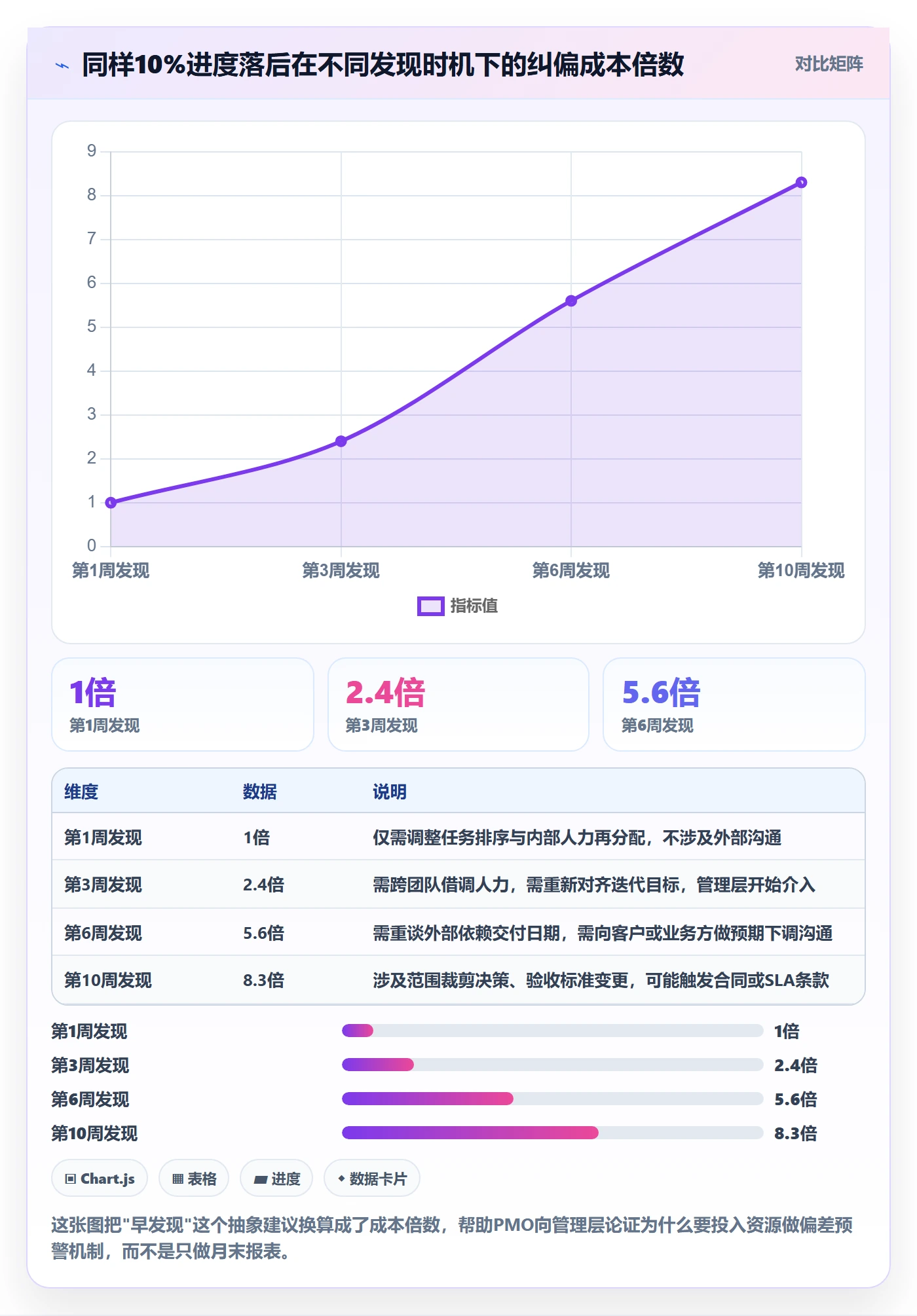Viewport: 917px width, 1316px height.
Task: Open the 1倍 data card
Action: pyautogui.click(x=183, y=704)
